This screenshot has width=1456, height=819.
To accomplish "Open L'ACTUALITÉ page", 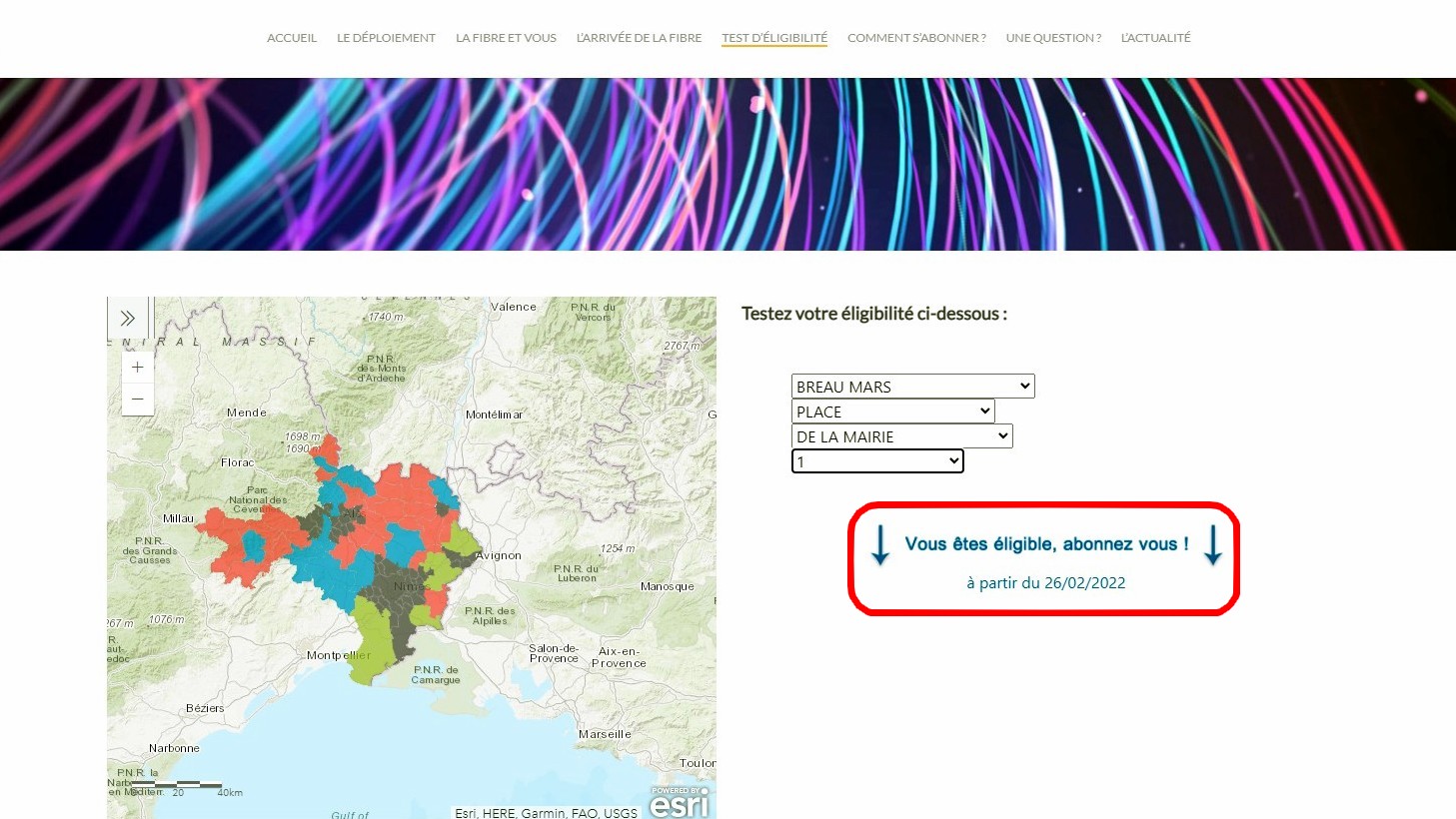I will coord(1155,38).
